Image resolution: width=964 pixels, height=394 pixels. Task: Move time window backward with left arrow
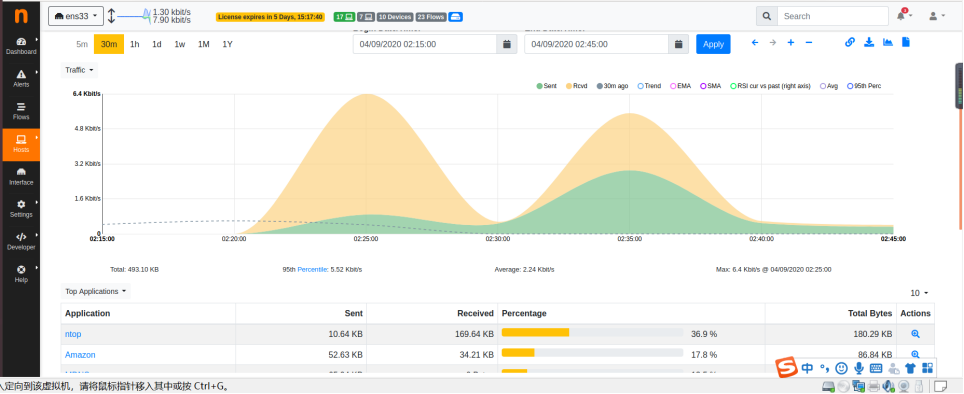tap(755, 42)
